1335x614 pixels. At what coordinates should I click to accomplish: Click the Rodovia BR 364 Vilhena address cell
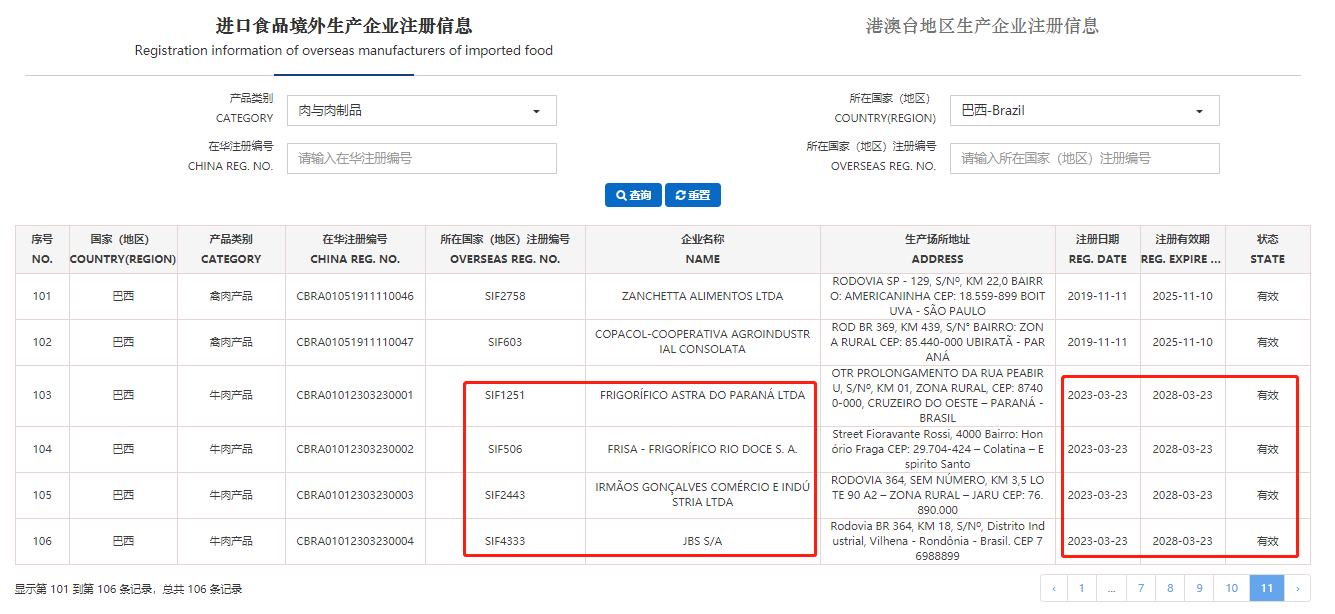click(x=938, y=541)
